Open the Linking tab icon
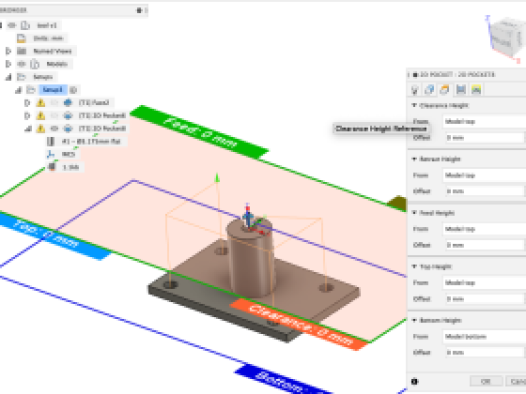526x394 pixels. 476,90
